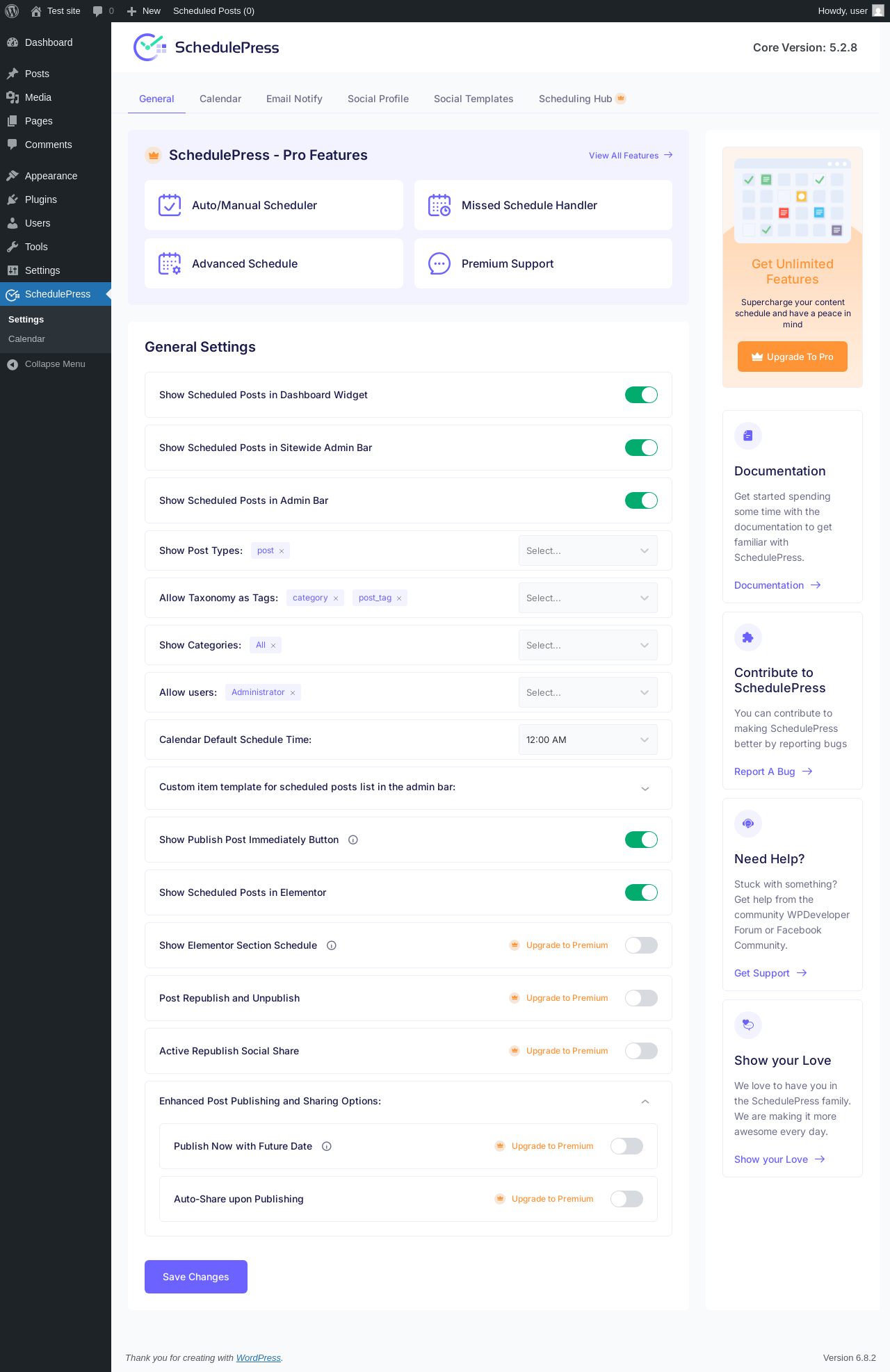This screenshot has width=890, height=1372.
Task: Toggle Show Scheduled Posts in Sitewide Admin Bar
Action: (641, 448)
